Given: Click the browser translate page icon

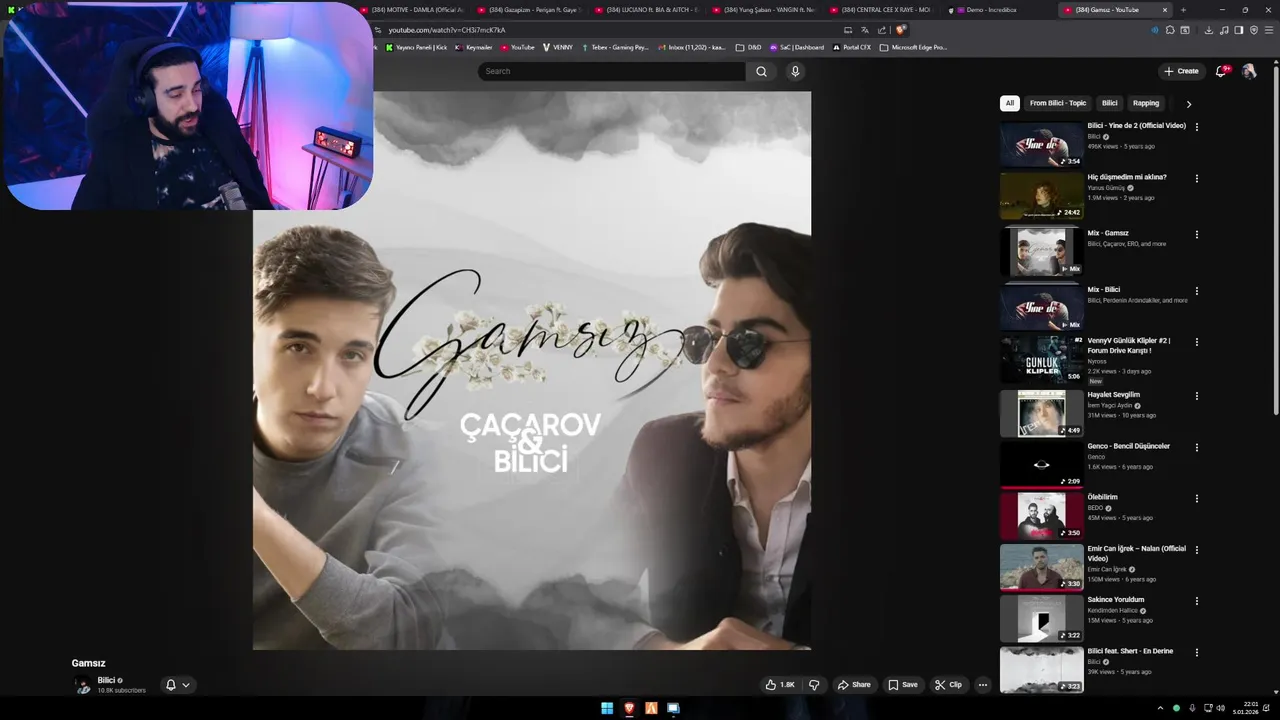Looking at the screenshot, I should tap(865, 30).
